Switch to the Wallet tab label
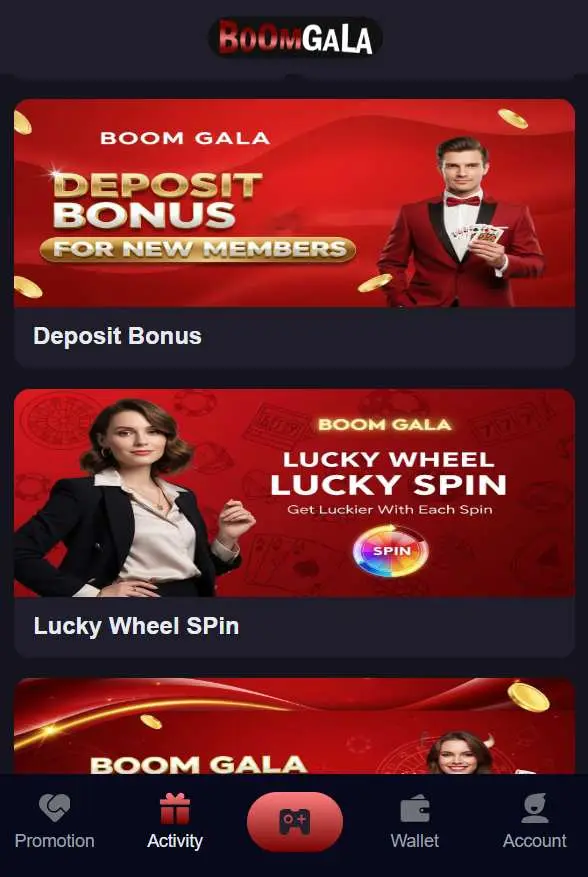 pyautogui.click(x=415, y=840)
